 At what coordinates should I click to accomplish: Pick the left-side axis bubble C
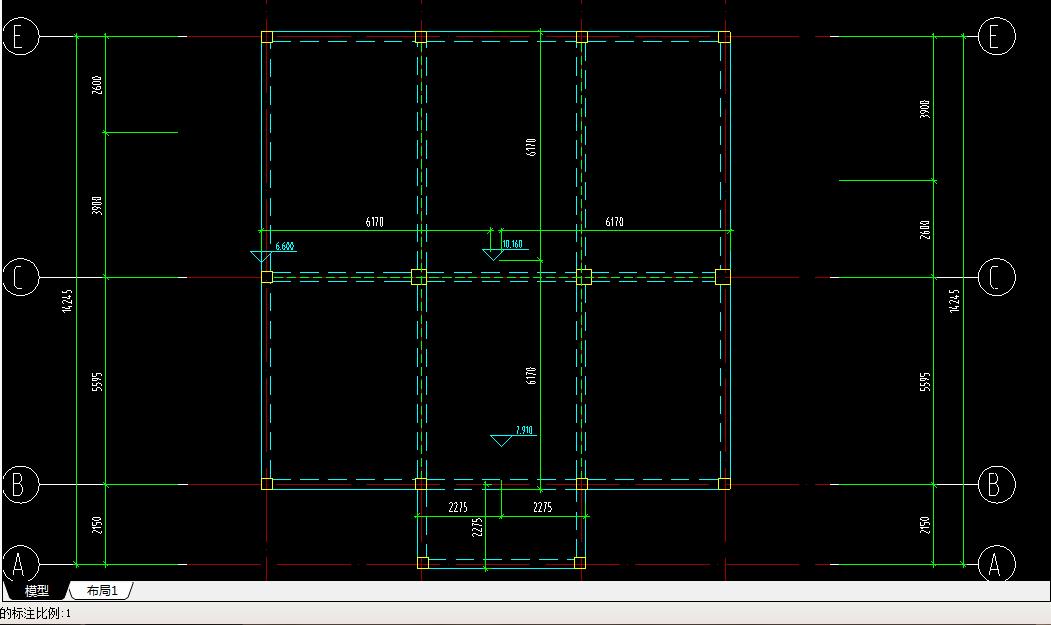coord(20,277)
